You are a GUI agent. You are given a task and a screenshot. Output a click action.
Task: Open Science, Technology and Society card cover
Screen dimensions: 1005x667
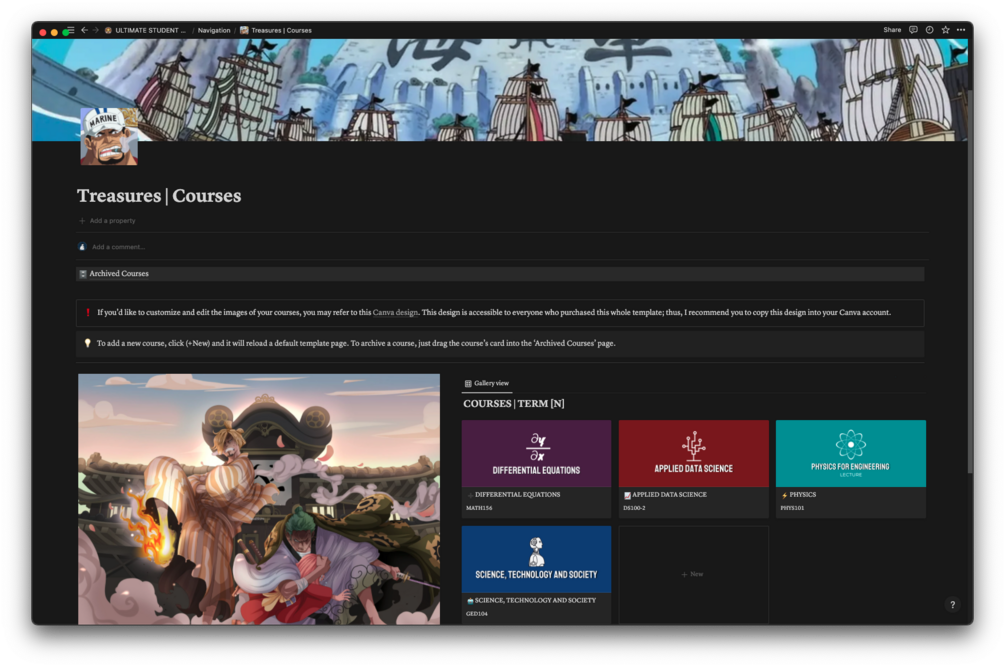[536, 559]
